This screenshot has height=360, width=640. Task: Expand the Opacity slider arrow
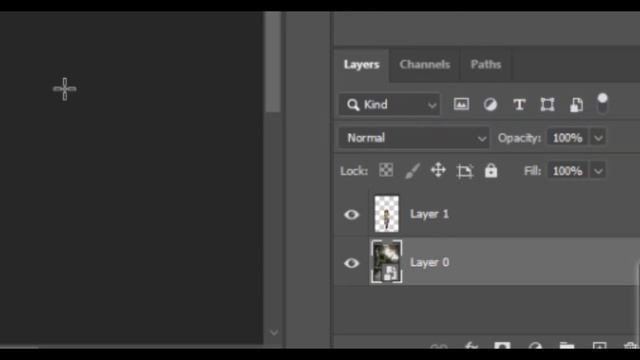pos(598,138)
